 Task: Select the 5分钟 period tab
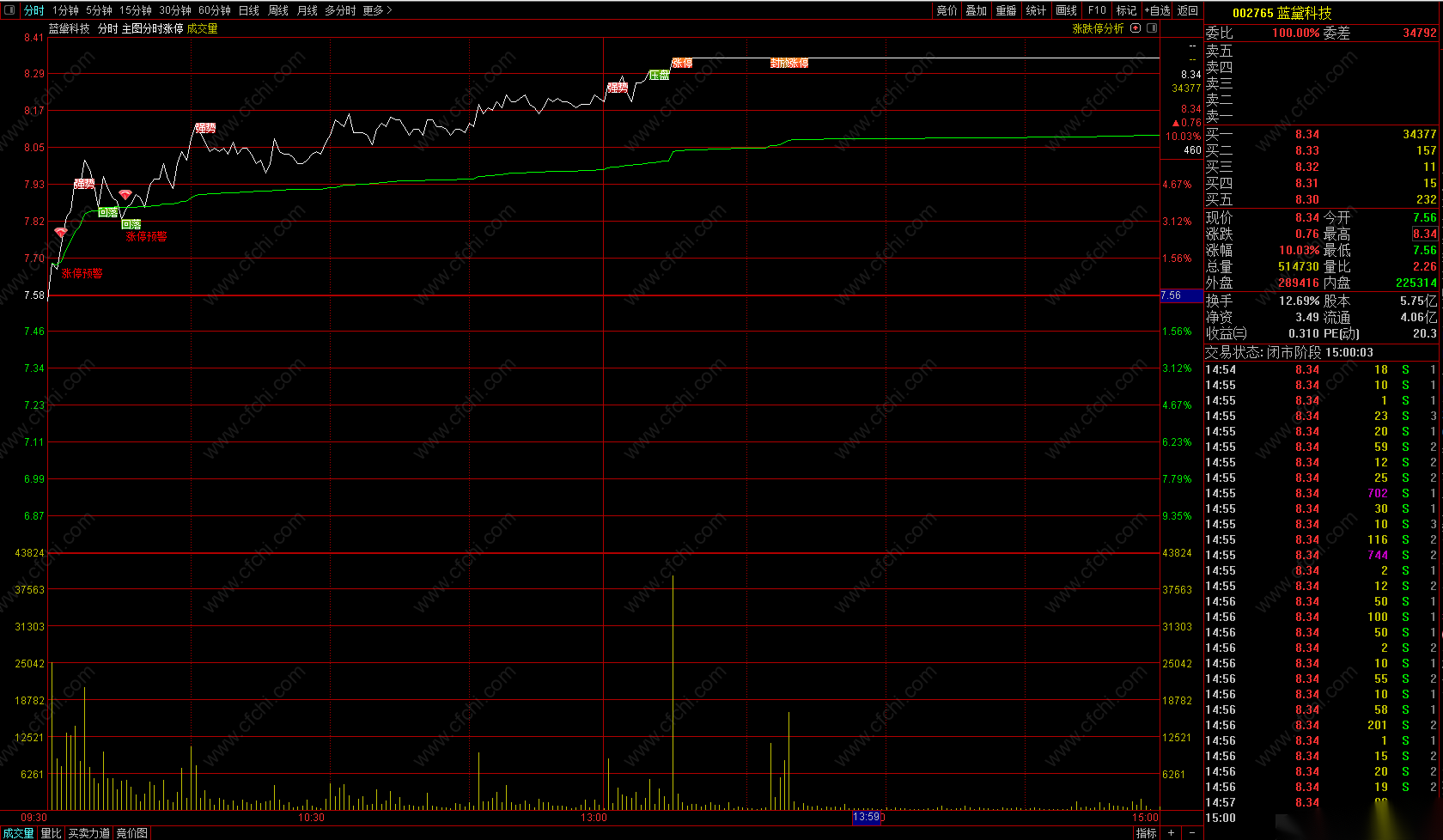click(x=99, y=10)
